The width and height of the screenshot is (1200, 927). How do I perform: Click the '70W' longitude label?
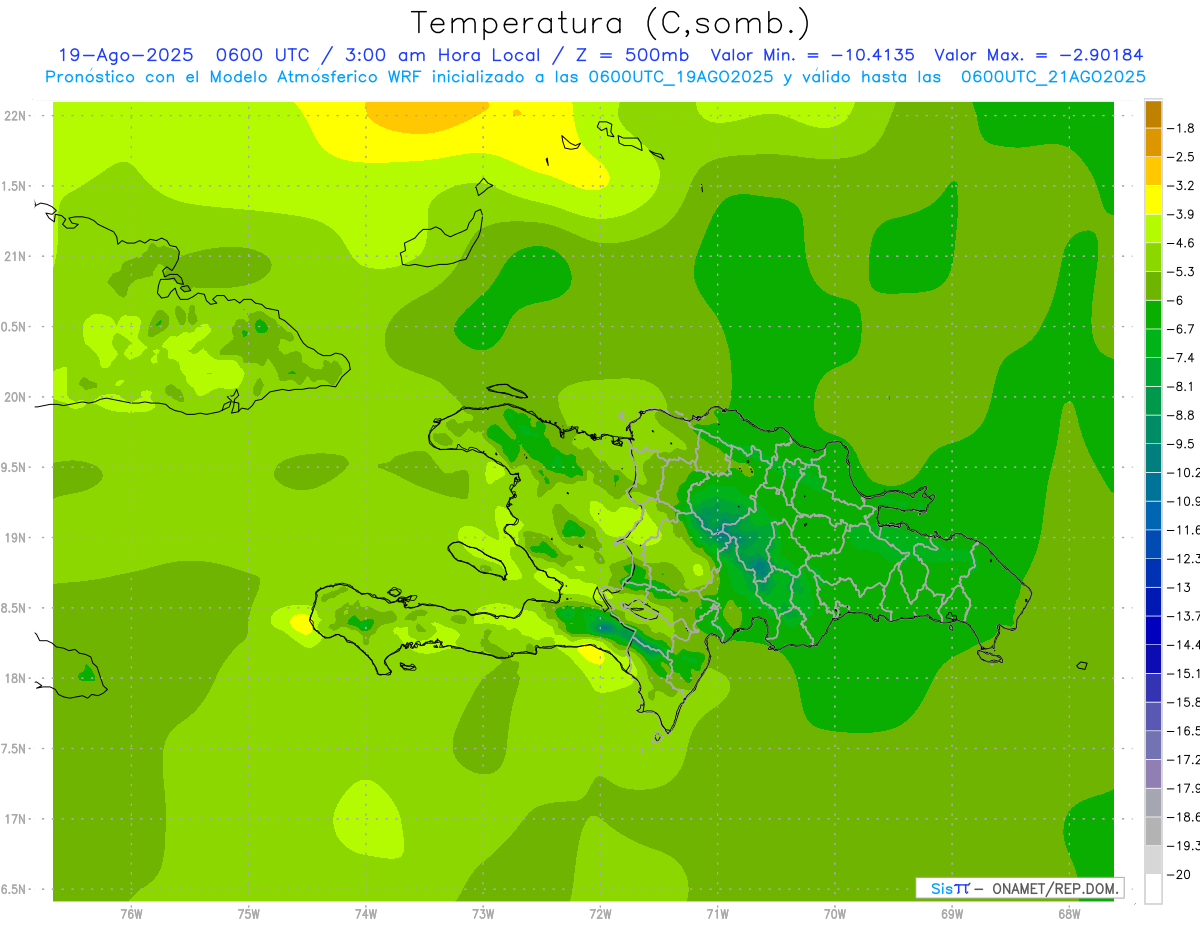834,914
